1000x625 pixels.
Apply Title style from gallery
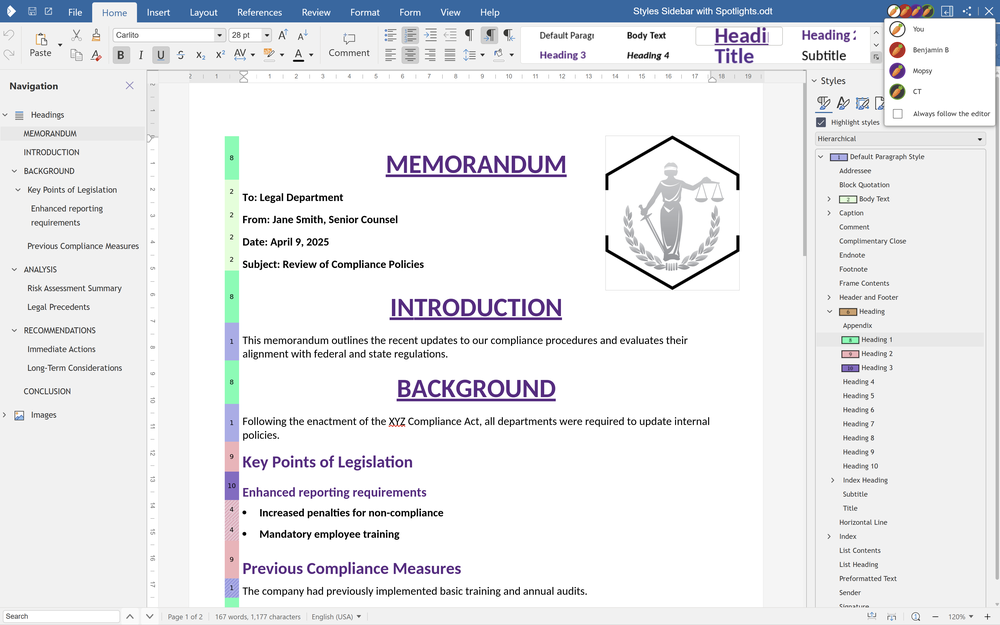[734, 56]
